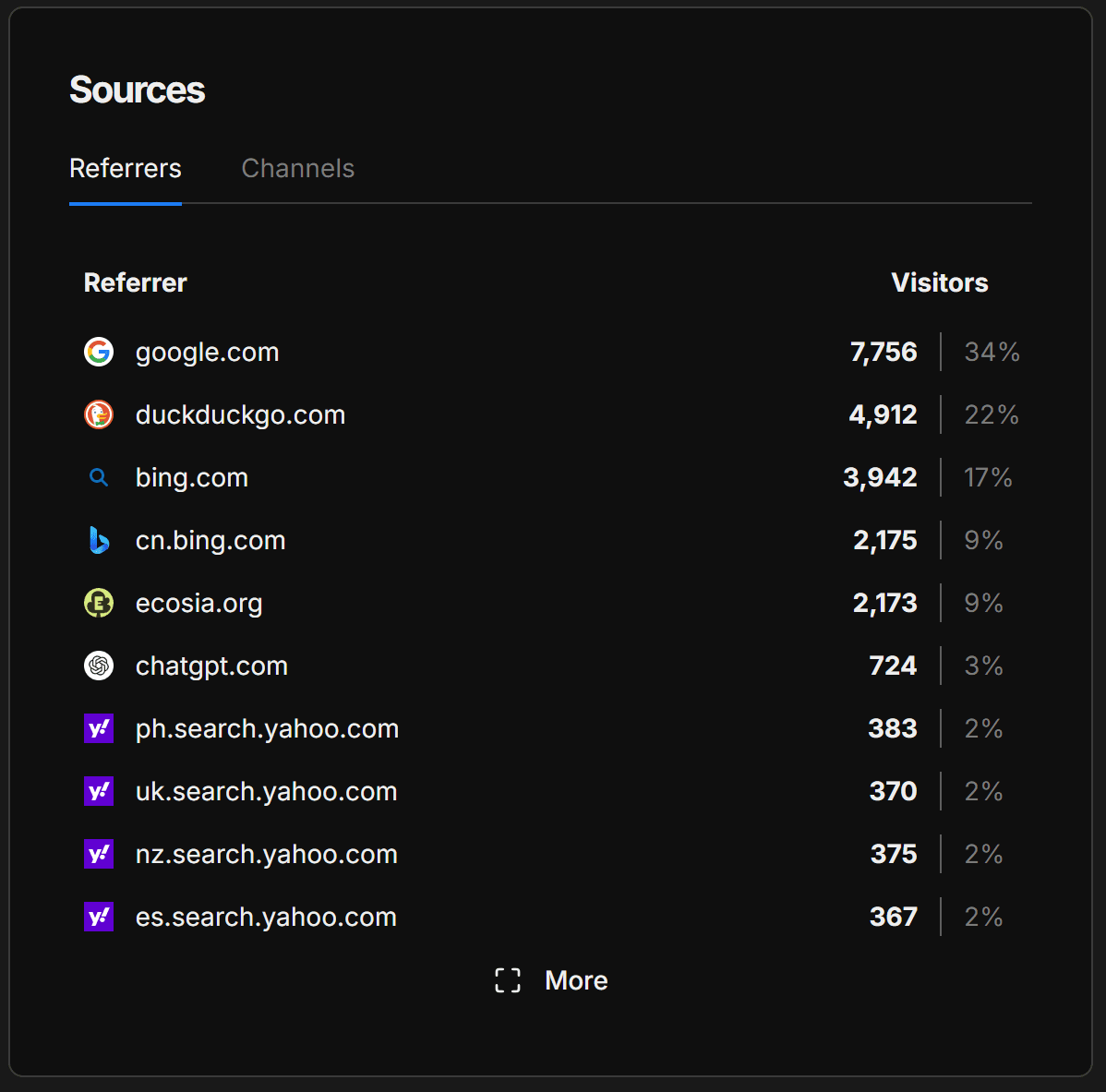This screenshot has width=1106, height=1092.
Task: Open the More referrers view
Action: click(x=575, y=980)
